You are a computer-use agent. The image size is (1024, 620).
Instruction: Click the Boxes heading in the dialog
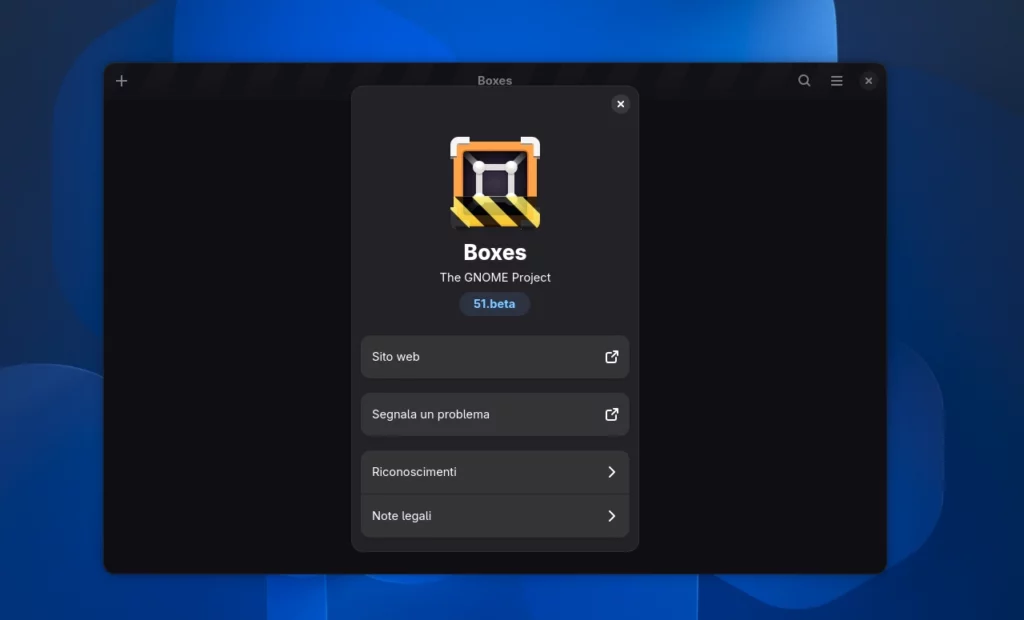[495, 252]
